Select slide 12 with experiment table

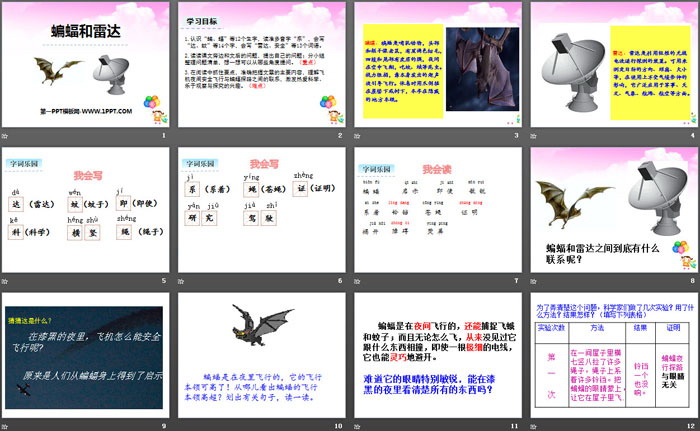(614, 356)
